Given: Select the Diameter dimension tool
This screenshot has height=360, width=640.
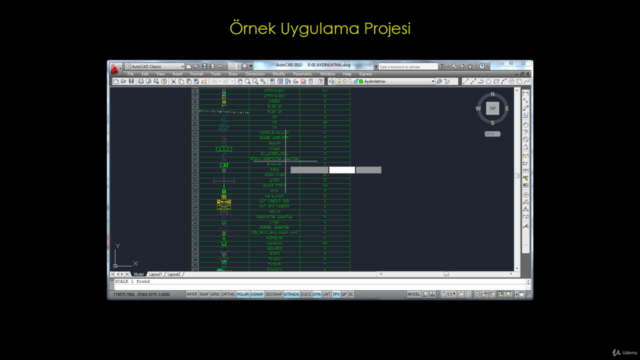Looking at the screenshot, I should point(526,139).
